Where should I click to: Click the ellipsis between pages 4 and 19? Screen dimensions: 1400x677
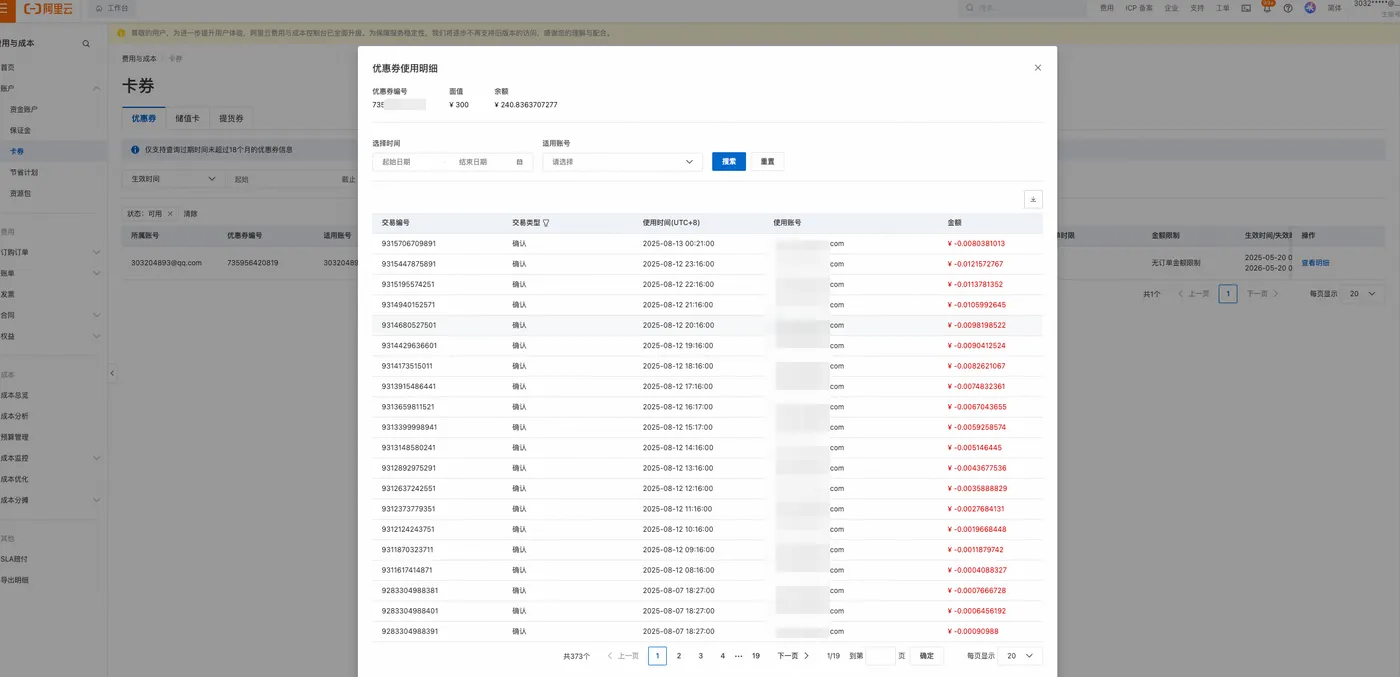pyautogui.click(x=739, y=656)
